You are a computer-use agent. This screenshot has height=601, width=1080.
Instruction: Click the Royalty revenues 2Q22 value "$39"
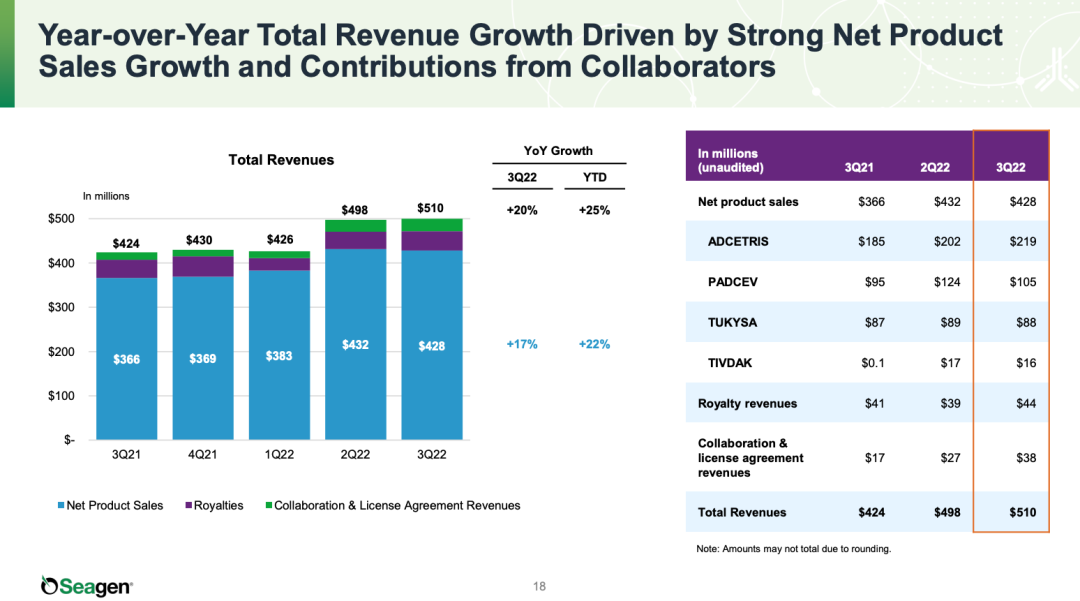pos(951,403)
